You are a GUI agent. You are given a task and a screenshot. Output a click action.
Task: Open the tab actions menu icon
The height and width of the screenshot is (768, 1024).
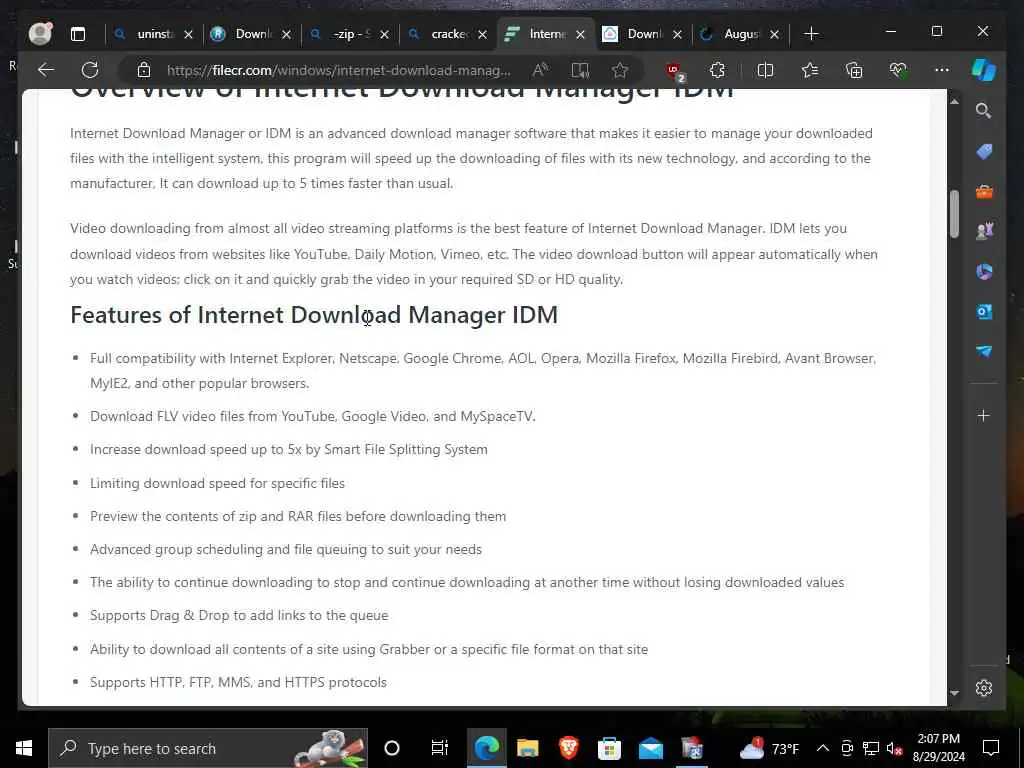[x=78, y=34]
